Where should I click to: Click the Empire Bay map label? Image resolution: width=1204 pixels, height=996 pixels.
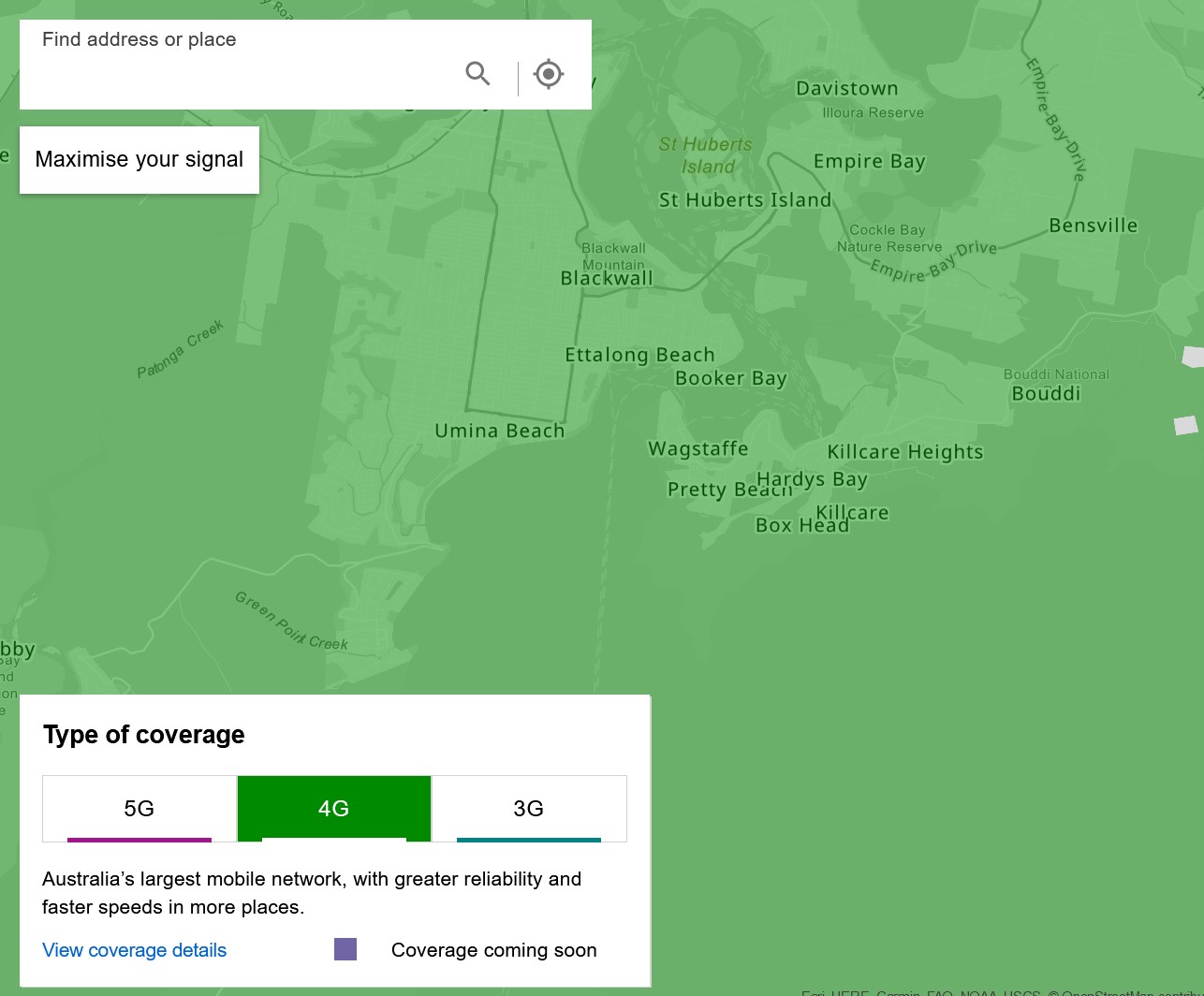pyautogui.click(x=869, y=161)
